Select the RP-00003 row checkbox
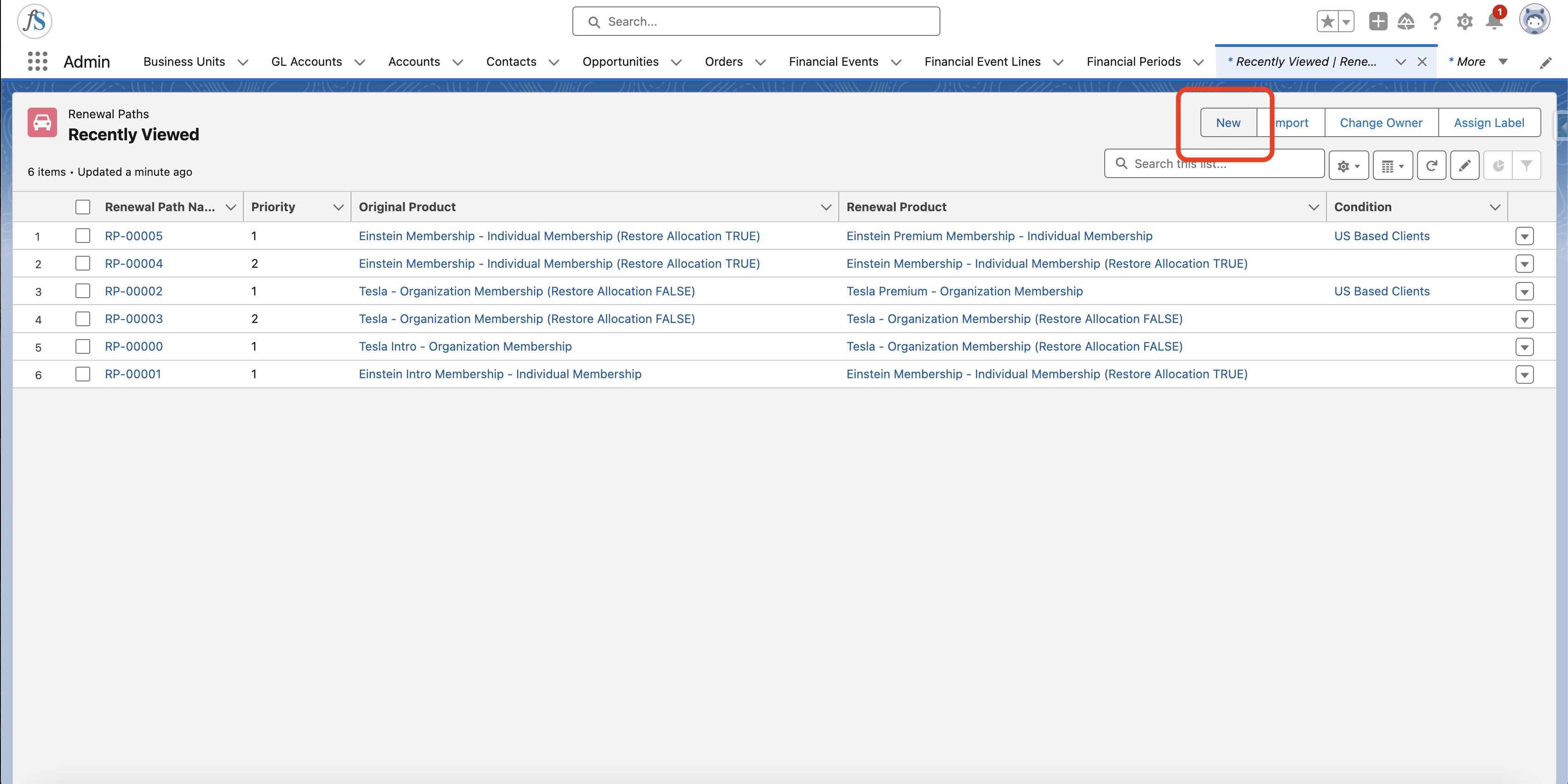The width and height of the screenshot is (1568, 784). pyautogui.click(x=83, y=318)
